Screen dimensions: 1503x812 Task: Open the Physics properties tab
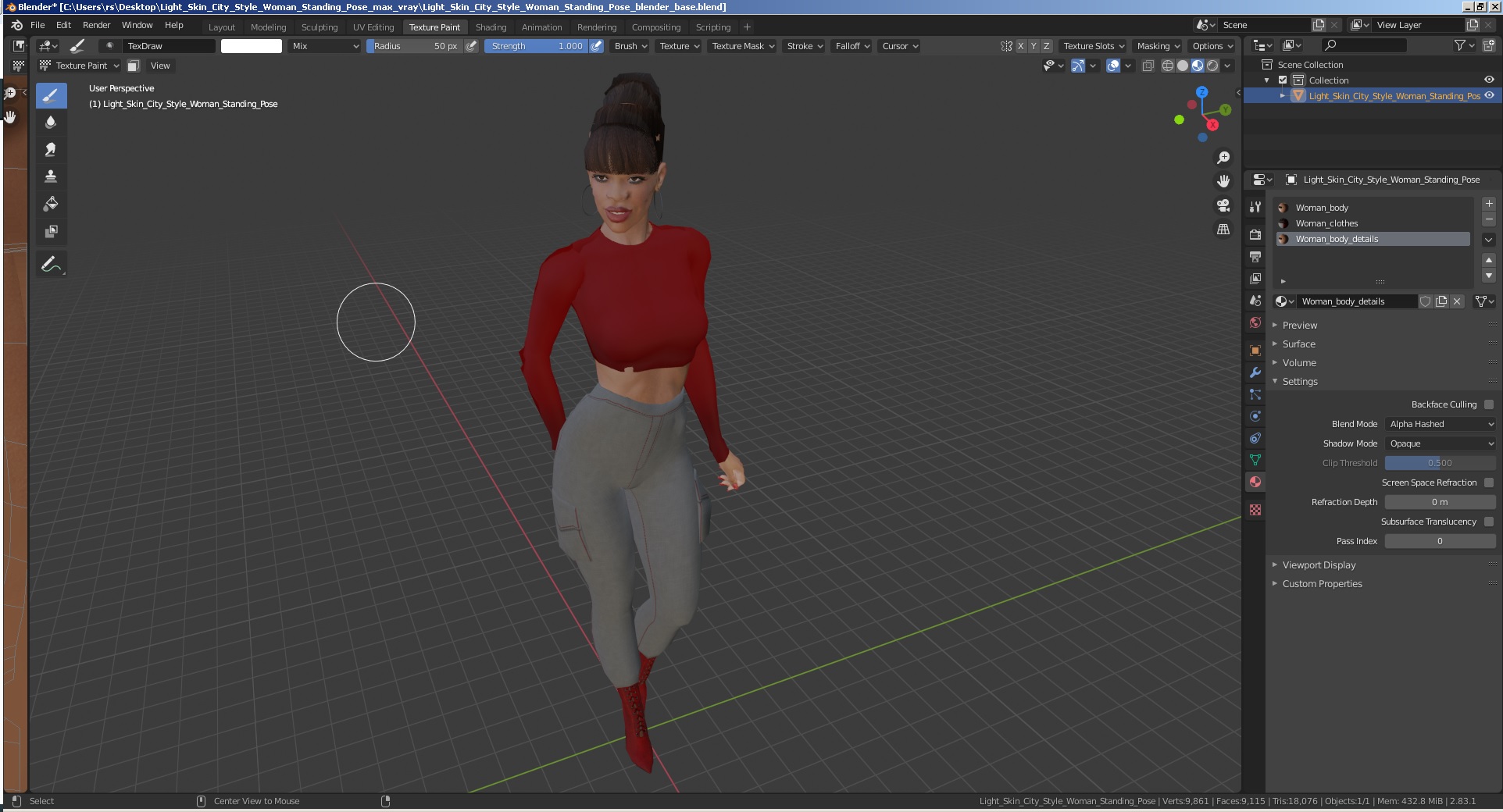click(1255, 416)
